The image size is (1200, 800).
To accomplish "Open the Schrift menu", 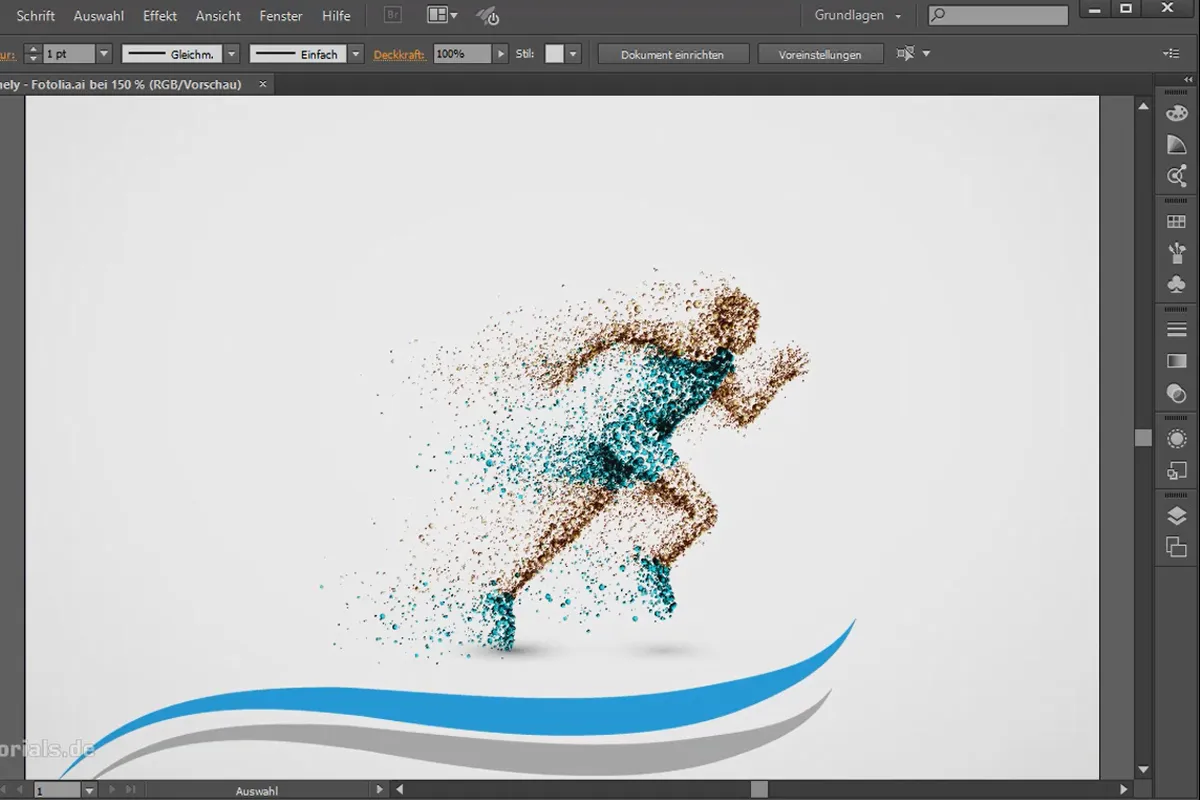I will tap(36, 16).
